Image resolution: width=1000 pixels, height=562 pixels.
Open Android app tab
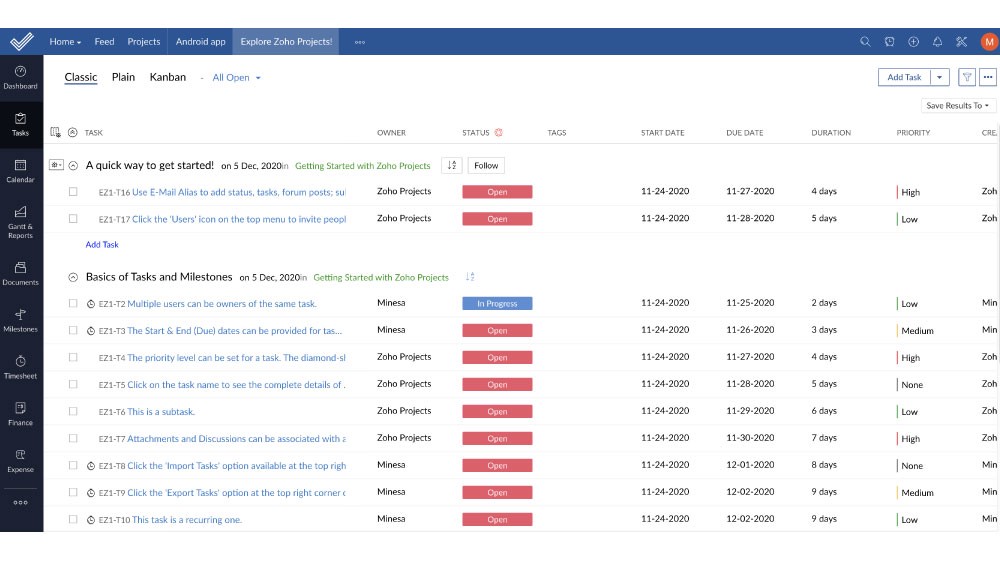(x=200, y=41)
